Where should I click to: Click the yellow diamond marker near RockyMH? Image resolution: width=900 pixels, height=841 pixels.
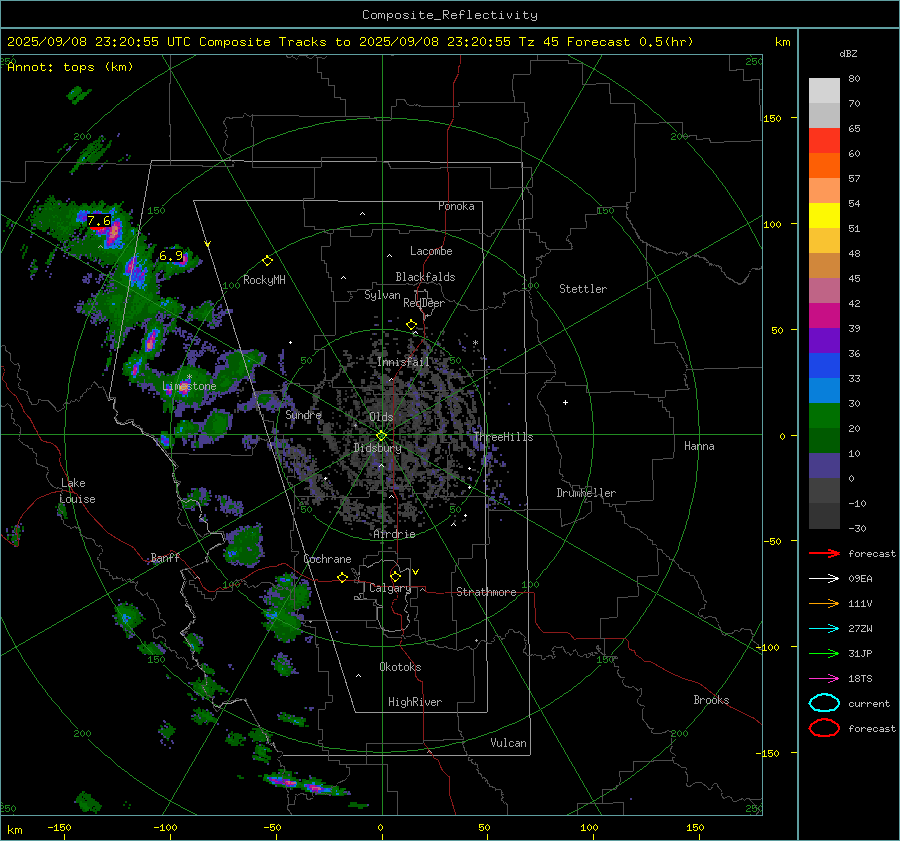(x=267, y=261)
